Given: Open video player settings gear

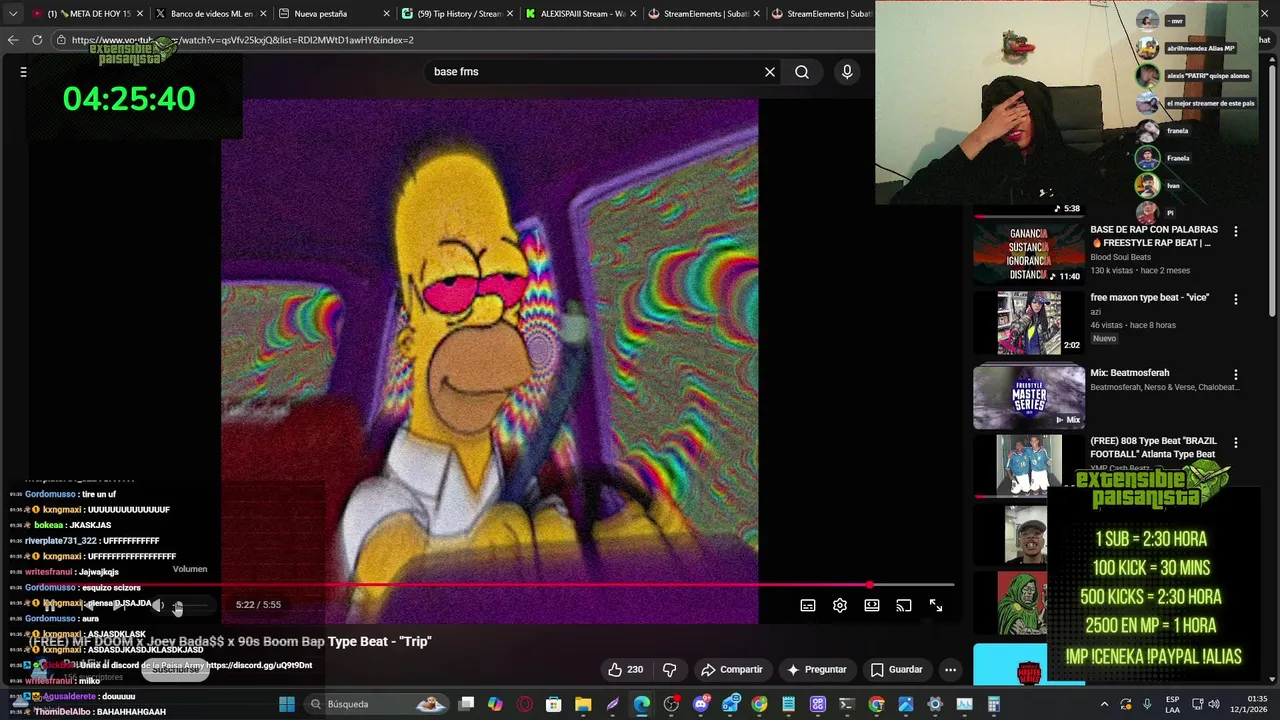Looking at the screenshot, I should 840,605.
